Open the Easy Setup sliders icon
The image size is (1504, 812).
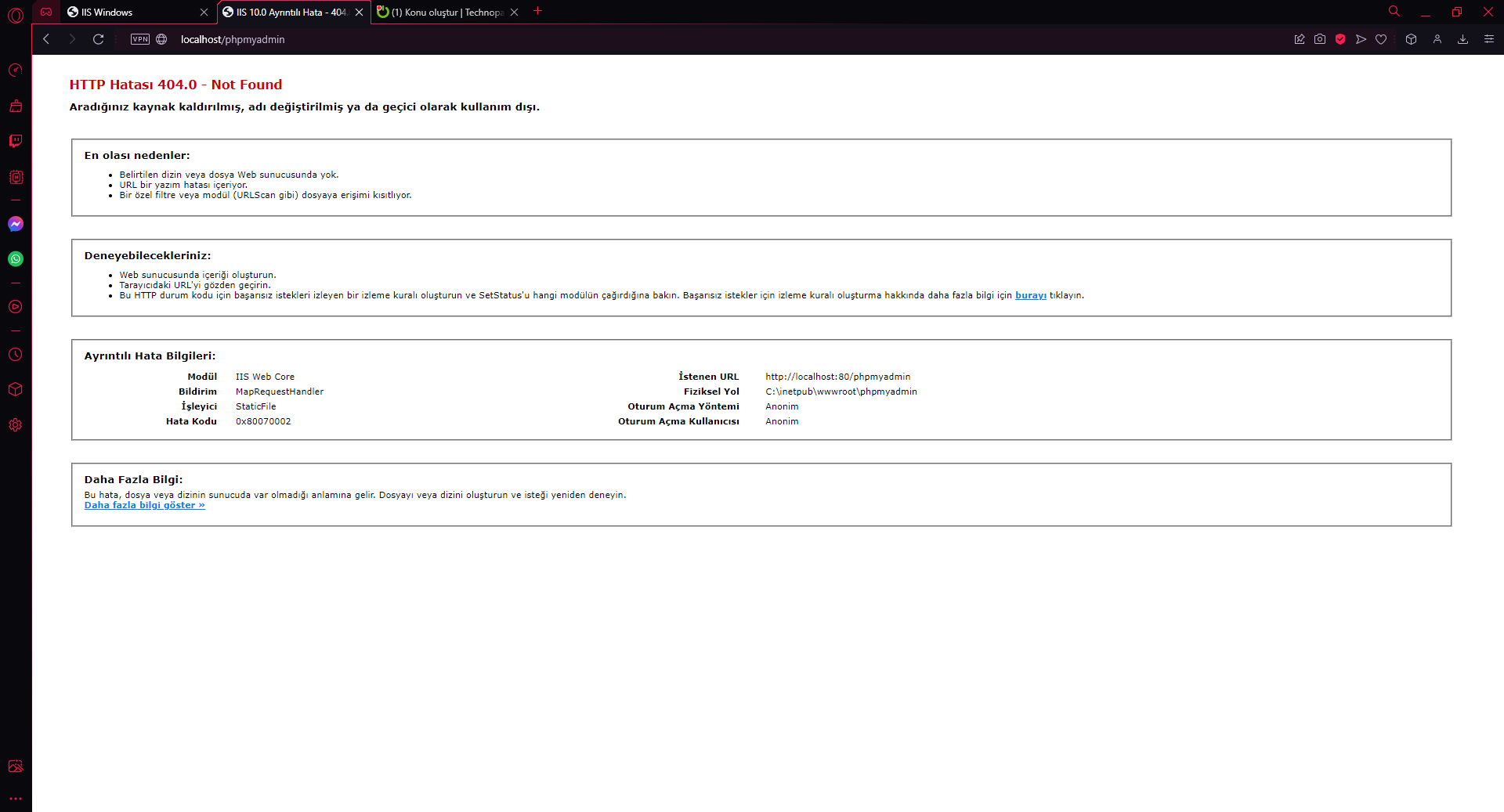tap(1489, 39)
